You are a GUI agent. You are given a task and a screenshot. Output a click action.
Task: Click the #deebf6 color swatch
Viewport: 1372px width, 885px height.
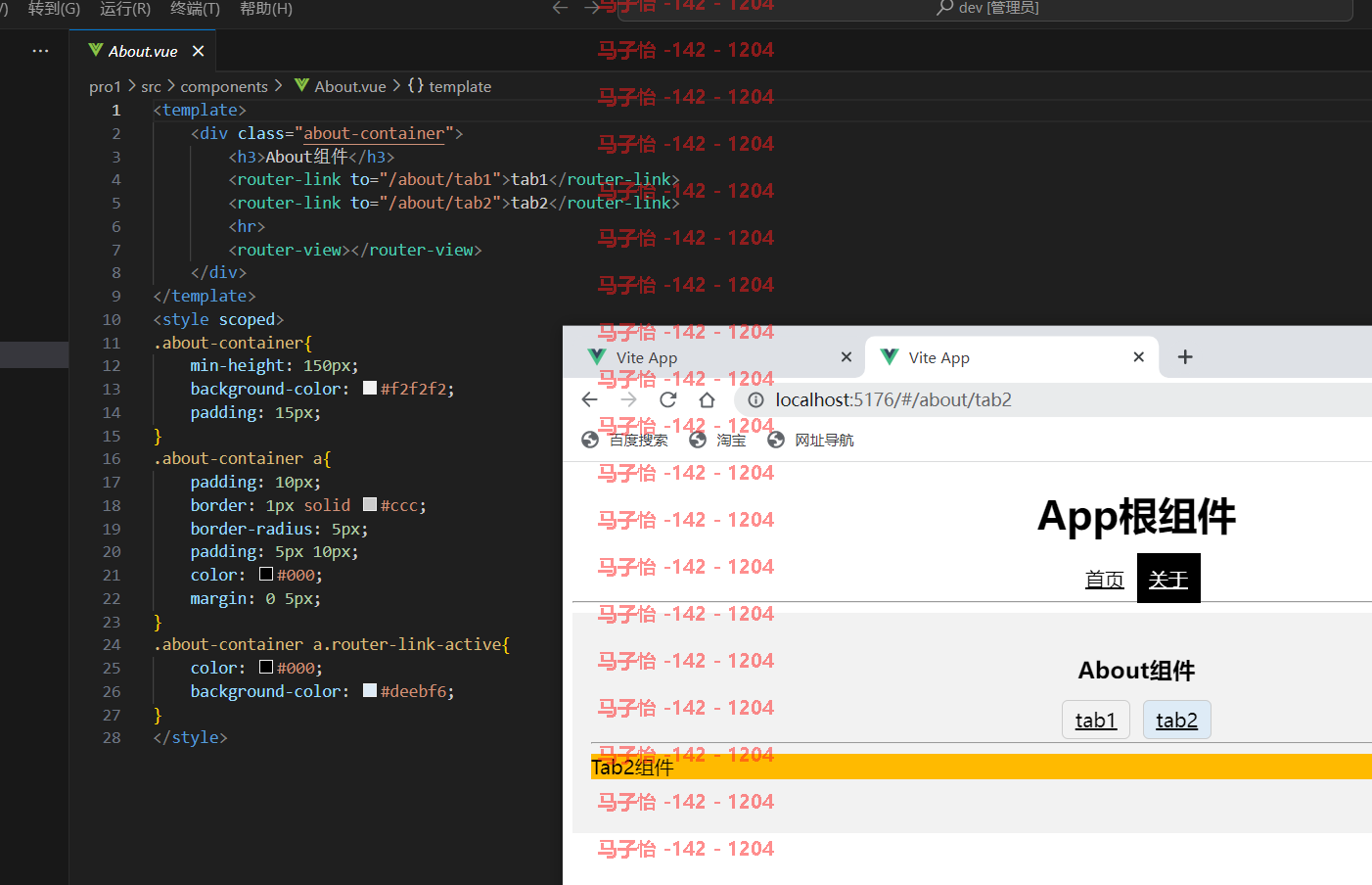(x=370, y=691)
